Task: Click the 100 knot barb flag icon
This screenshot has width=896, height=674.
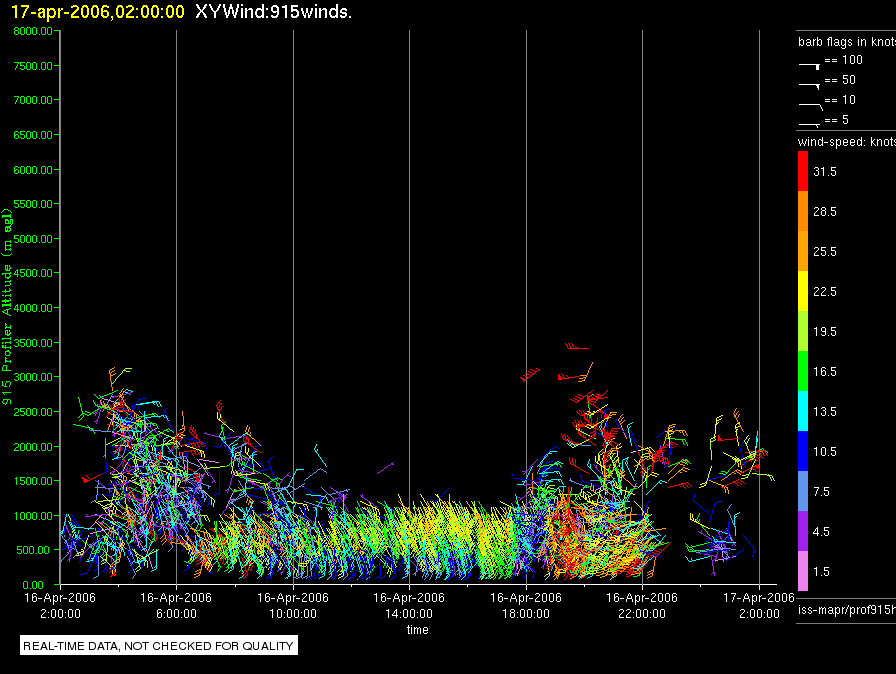Action: [809, 66]
